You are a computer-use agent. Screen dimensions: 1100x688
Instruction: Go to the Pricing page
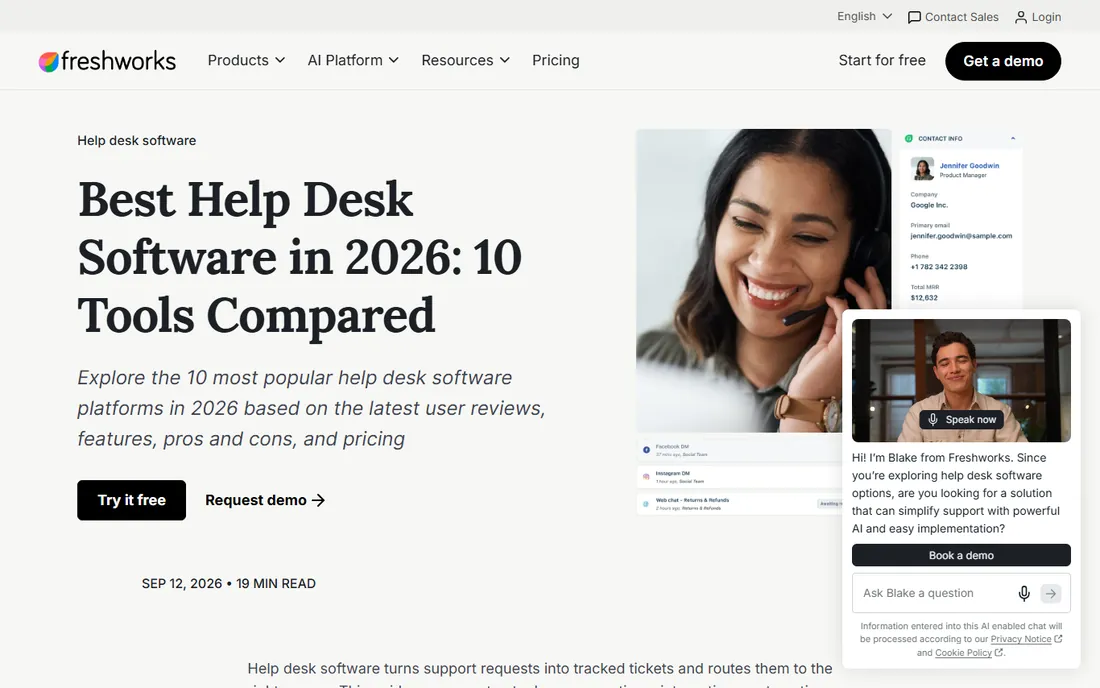[556, 60]
